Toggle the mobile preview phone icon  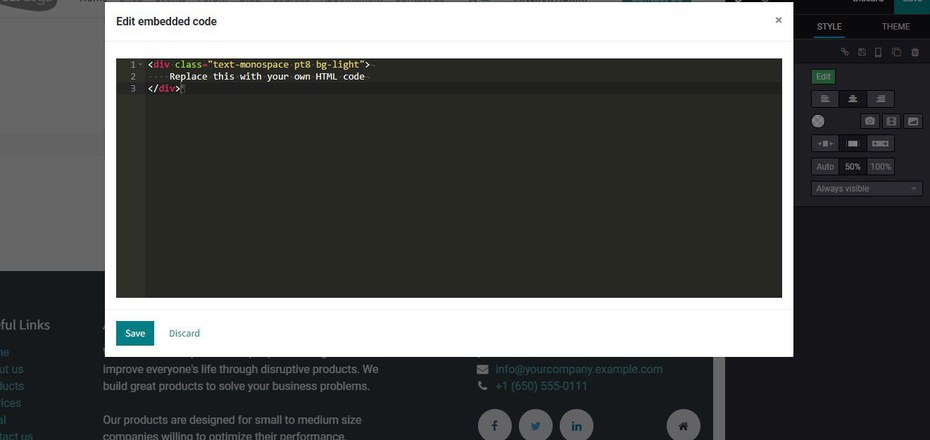[x=879, y=52]
